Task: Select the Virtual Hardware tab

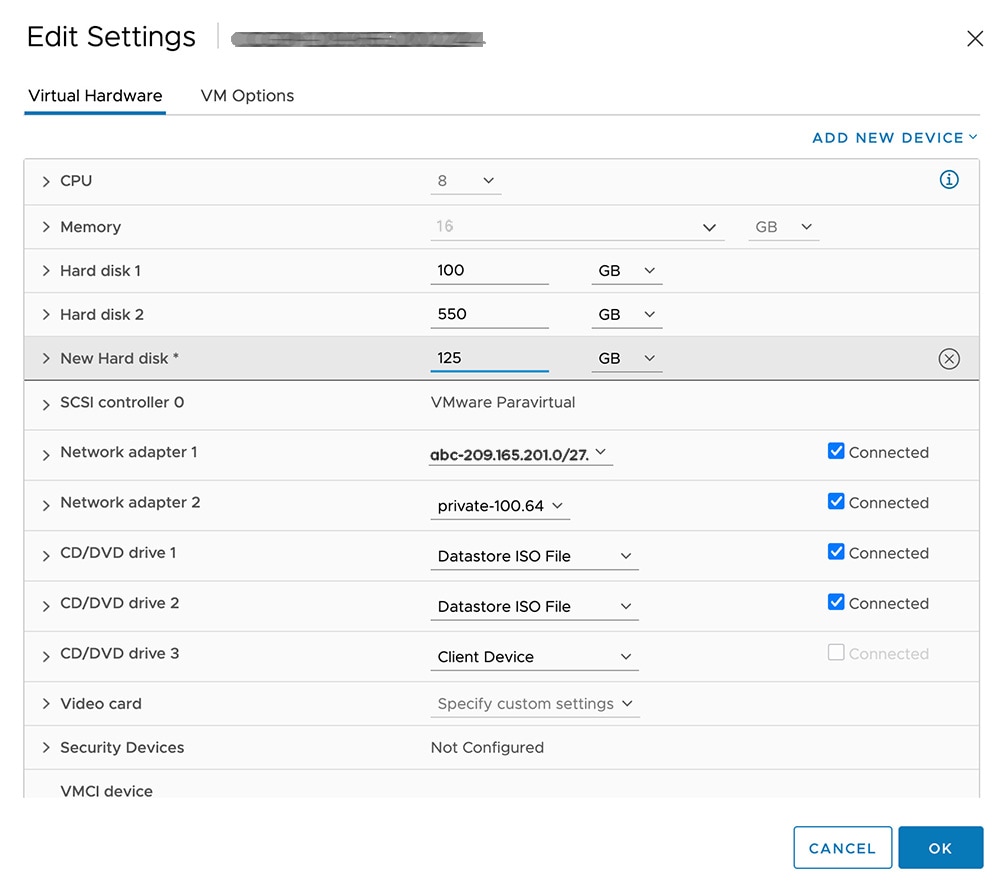Action: (95, 96)
